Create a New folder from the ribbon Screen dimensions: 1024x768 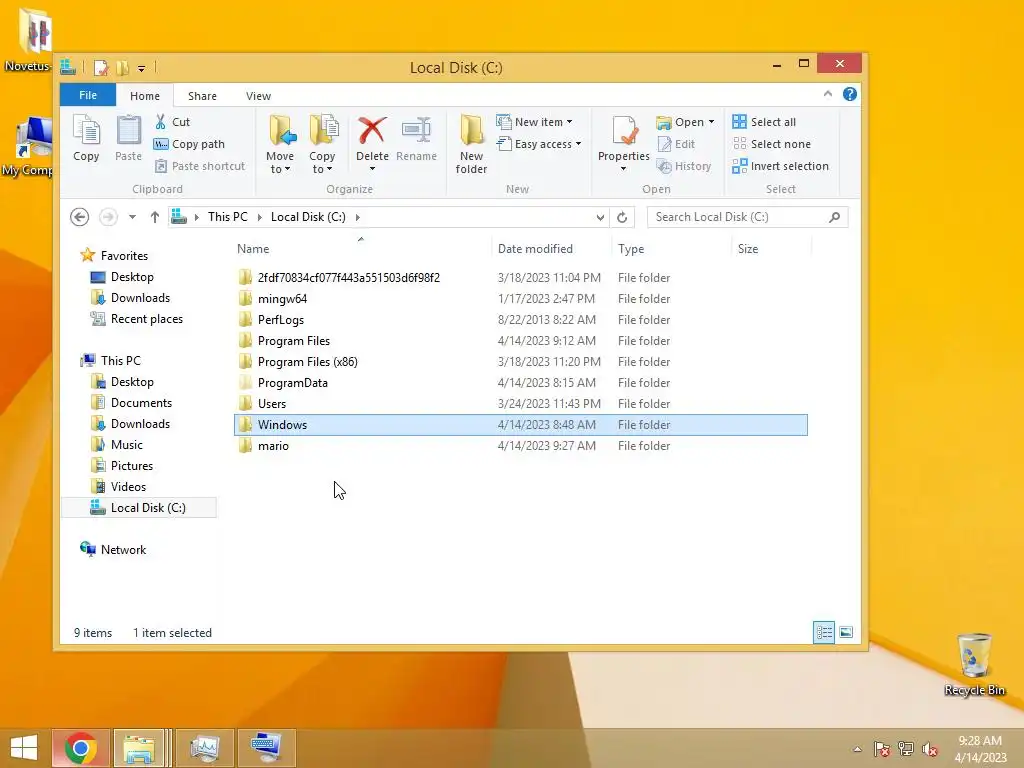471,144
